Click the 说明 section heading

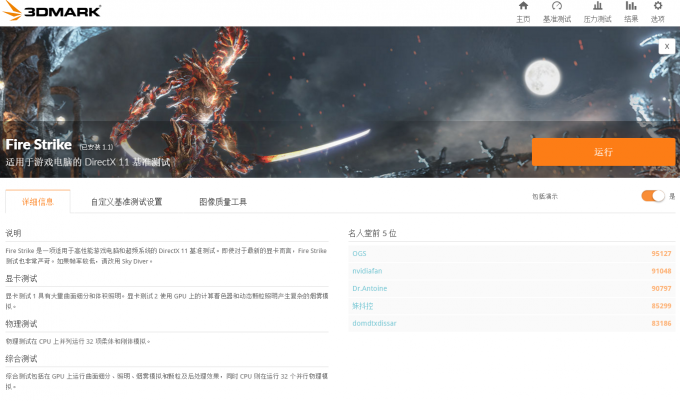click(x=13, y=233)
